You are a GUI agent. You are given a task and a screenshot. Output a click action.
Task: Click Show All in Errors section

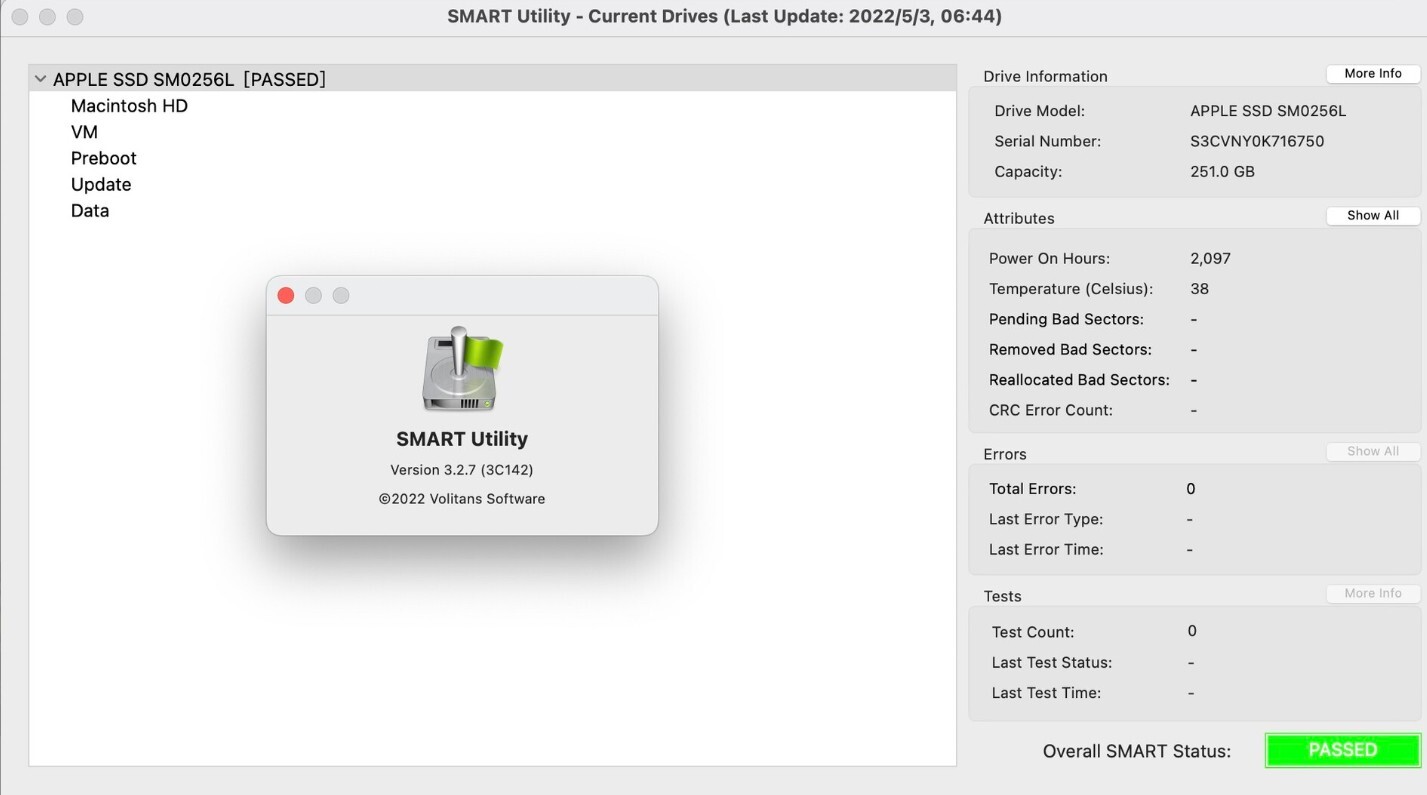[x=1373, y=452]
